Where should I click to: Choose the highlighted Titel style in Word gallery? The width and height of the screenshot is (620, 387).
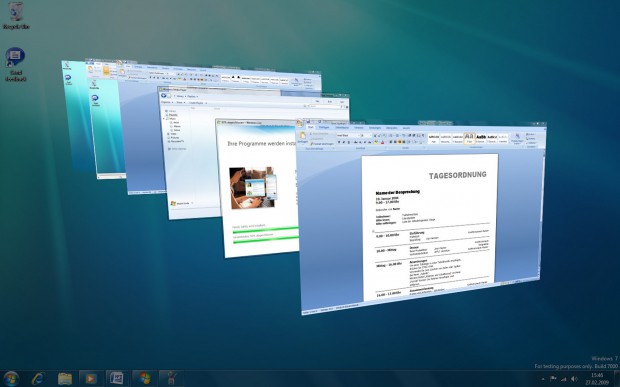(x=469, y=139)
